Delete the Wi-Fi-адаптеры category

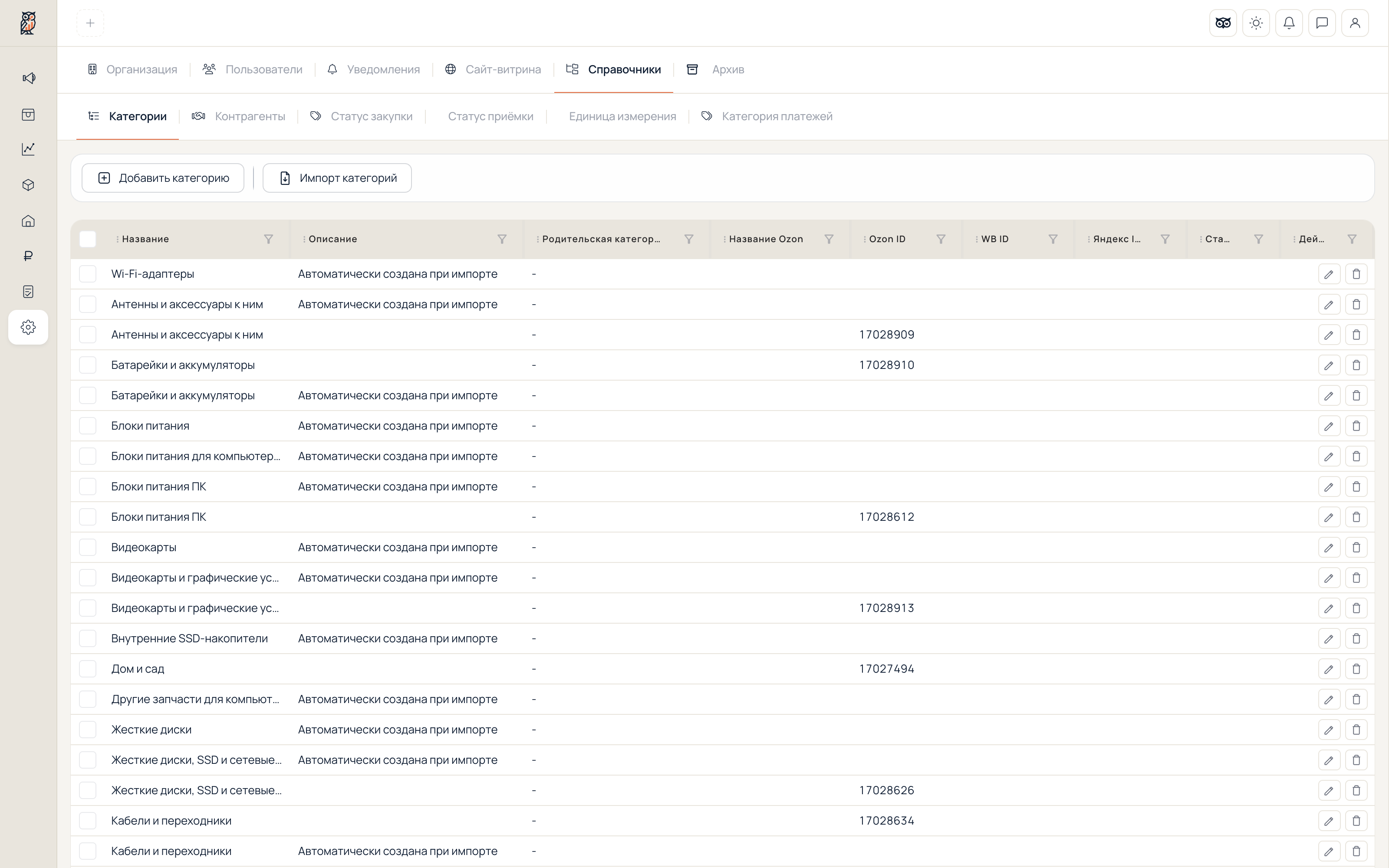[1356, 274]
